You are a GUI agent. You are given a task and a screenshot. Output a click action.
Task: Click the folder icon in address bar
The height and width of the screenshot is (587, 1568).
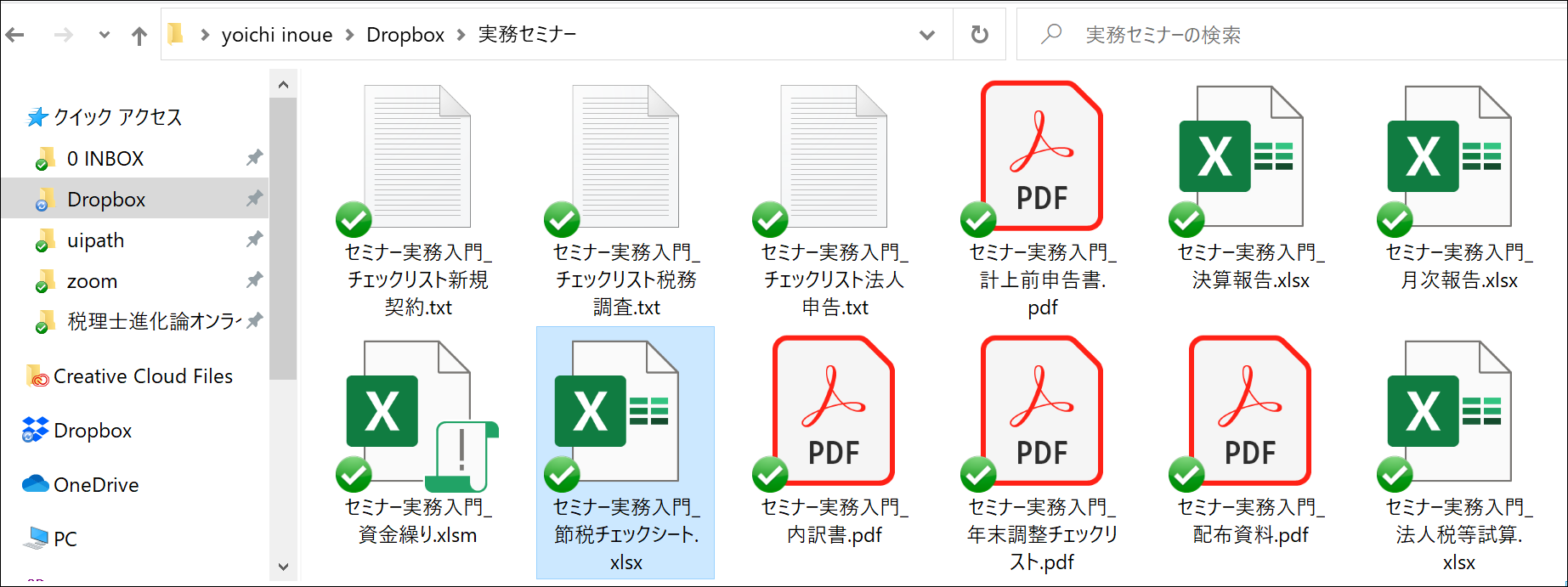[x=176, y=34]
